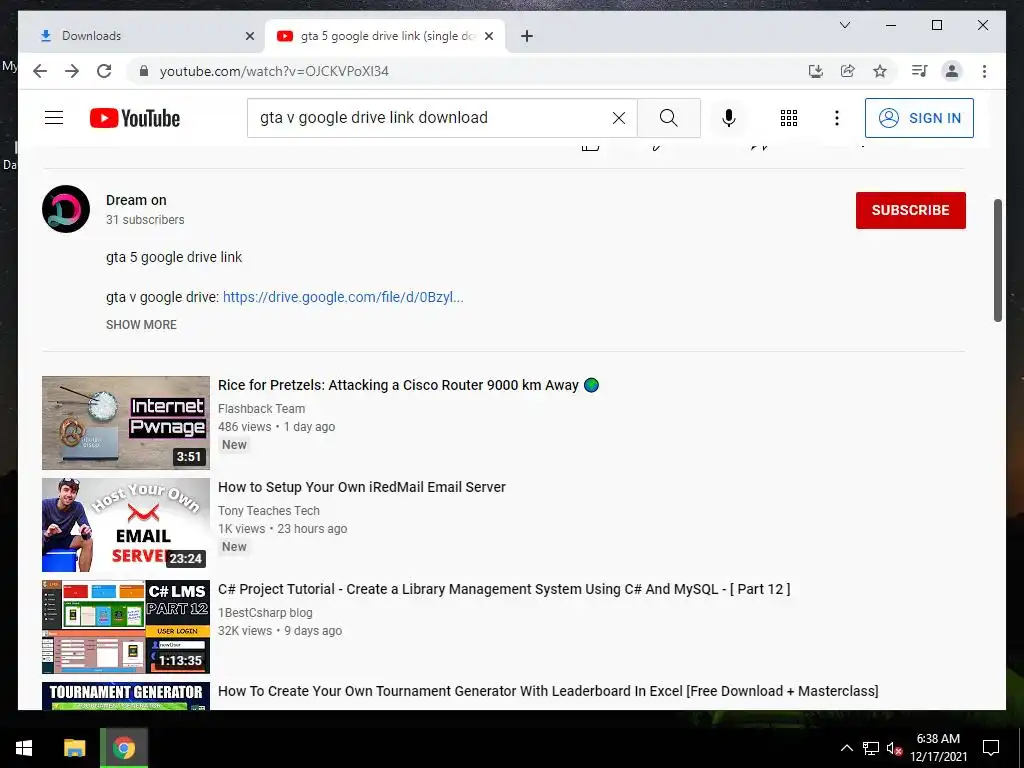1024x768 pixels.
Task: Open Rice for Pretzels video title
Action: point(408,385)
